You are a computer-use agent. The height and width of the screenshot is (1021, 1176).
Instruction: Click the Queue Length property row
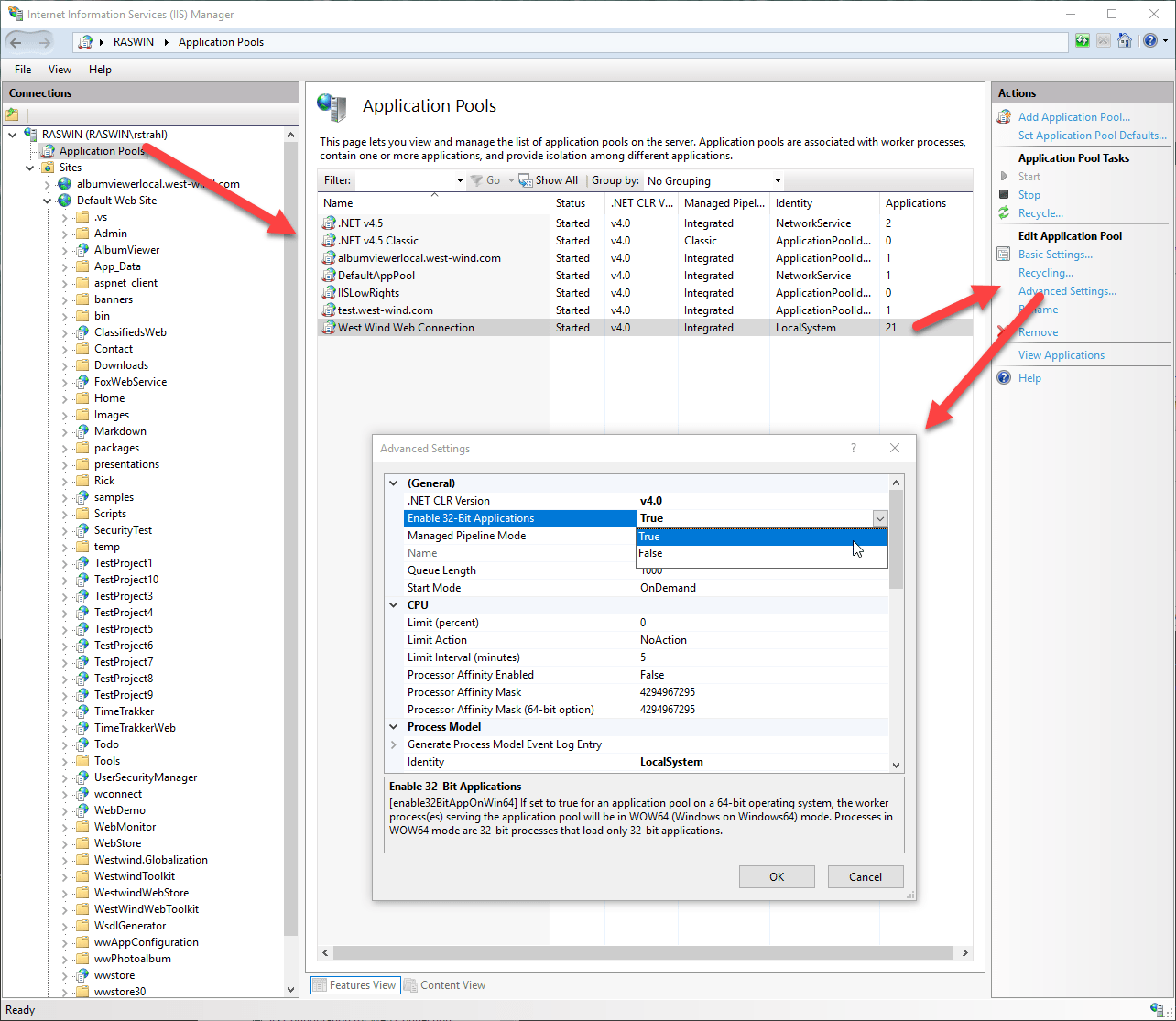pyautogui.click(x=646, y=570)
